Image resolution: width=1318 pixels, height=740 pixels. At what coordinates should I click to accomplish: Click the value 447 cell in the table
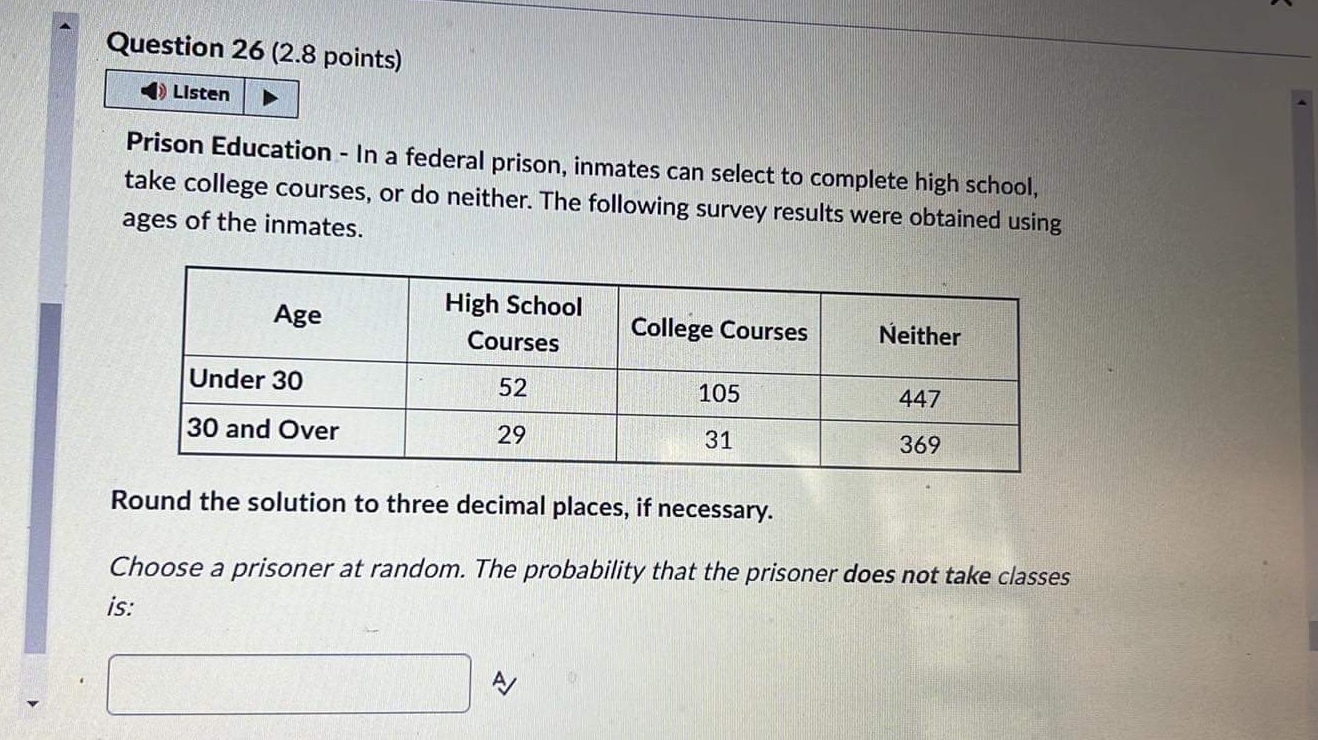point(918,398)
